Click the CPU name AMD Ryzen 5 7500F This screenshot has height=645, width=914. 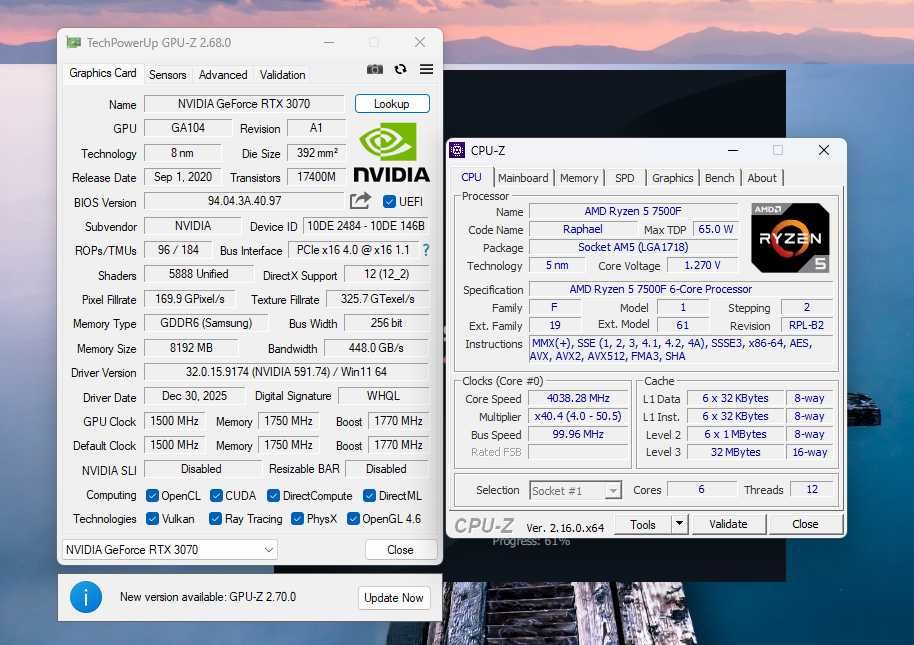click(x=633, y=211)
